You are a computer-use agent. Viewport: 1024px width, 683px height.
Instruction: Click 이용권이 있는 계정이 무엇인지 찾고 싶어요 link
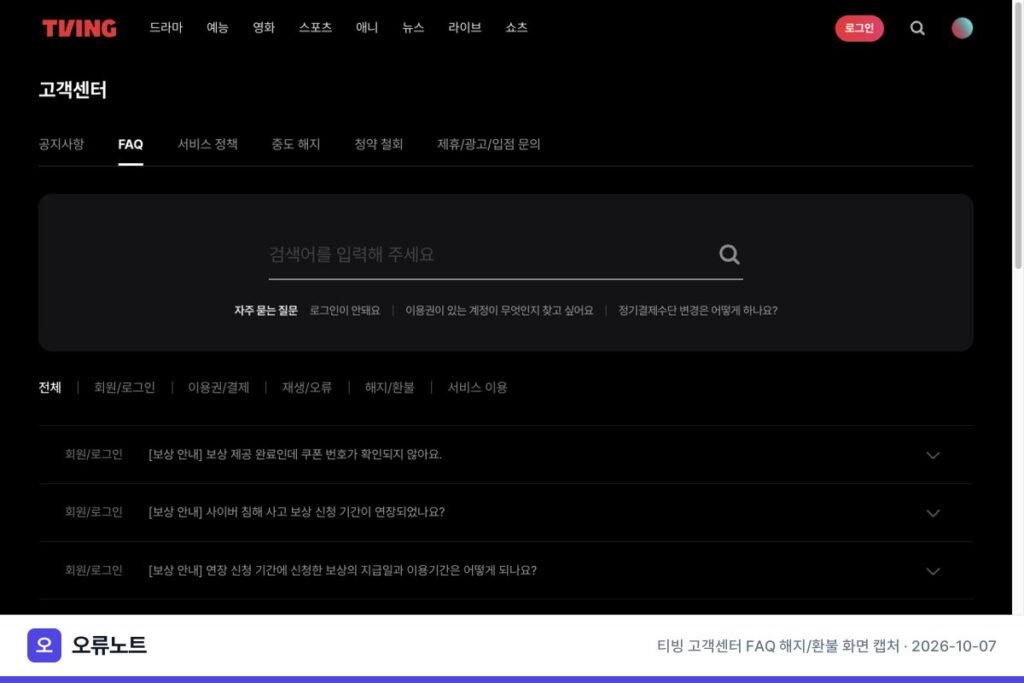pyautogui.click(x=500, y=310)
